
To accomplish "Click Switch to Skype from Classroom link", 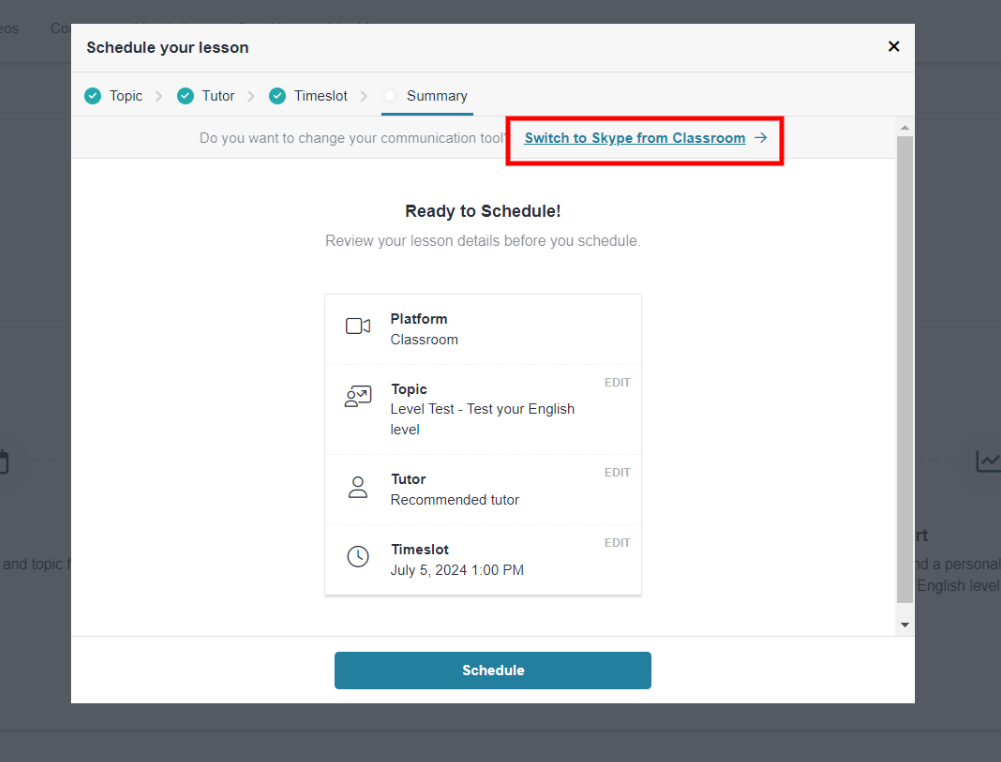I will (x=634, y=138).
